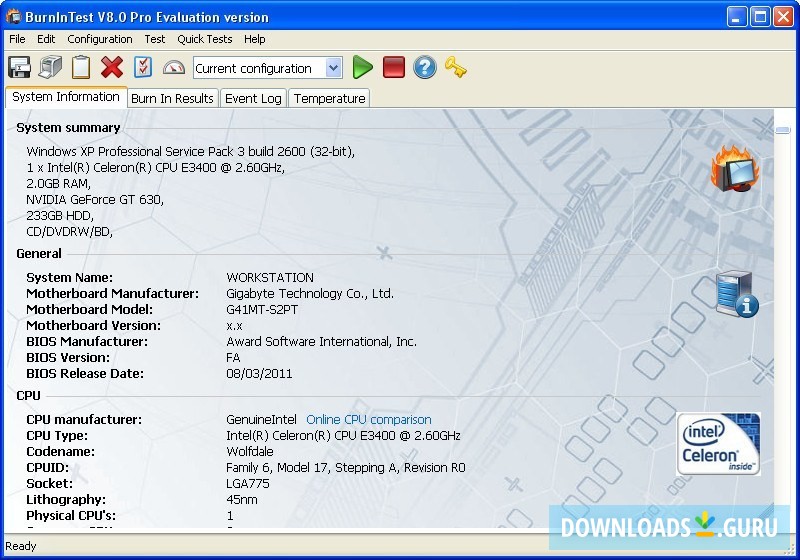The height and width of the screenshot is (560, 800).
Task: Click the GenuineIntel manufacturer value
Action: click(x=261, y=420)
